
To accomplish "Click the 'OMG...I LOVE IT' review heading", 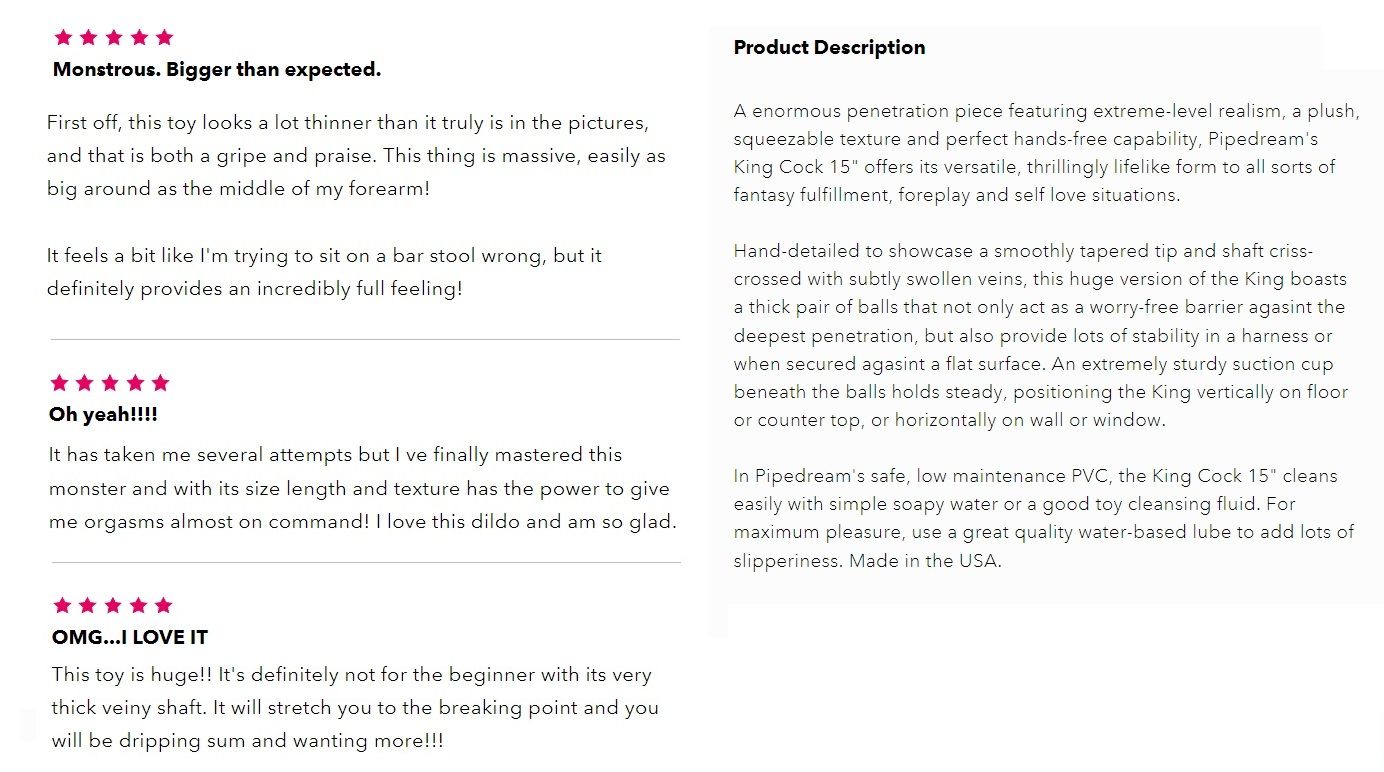I will pos(130,637).
